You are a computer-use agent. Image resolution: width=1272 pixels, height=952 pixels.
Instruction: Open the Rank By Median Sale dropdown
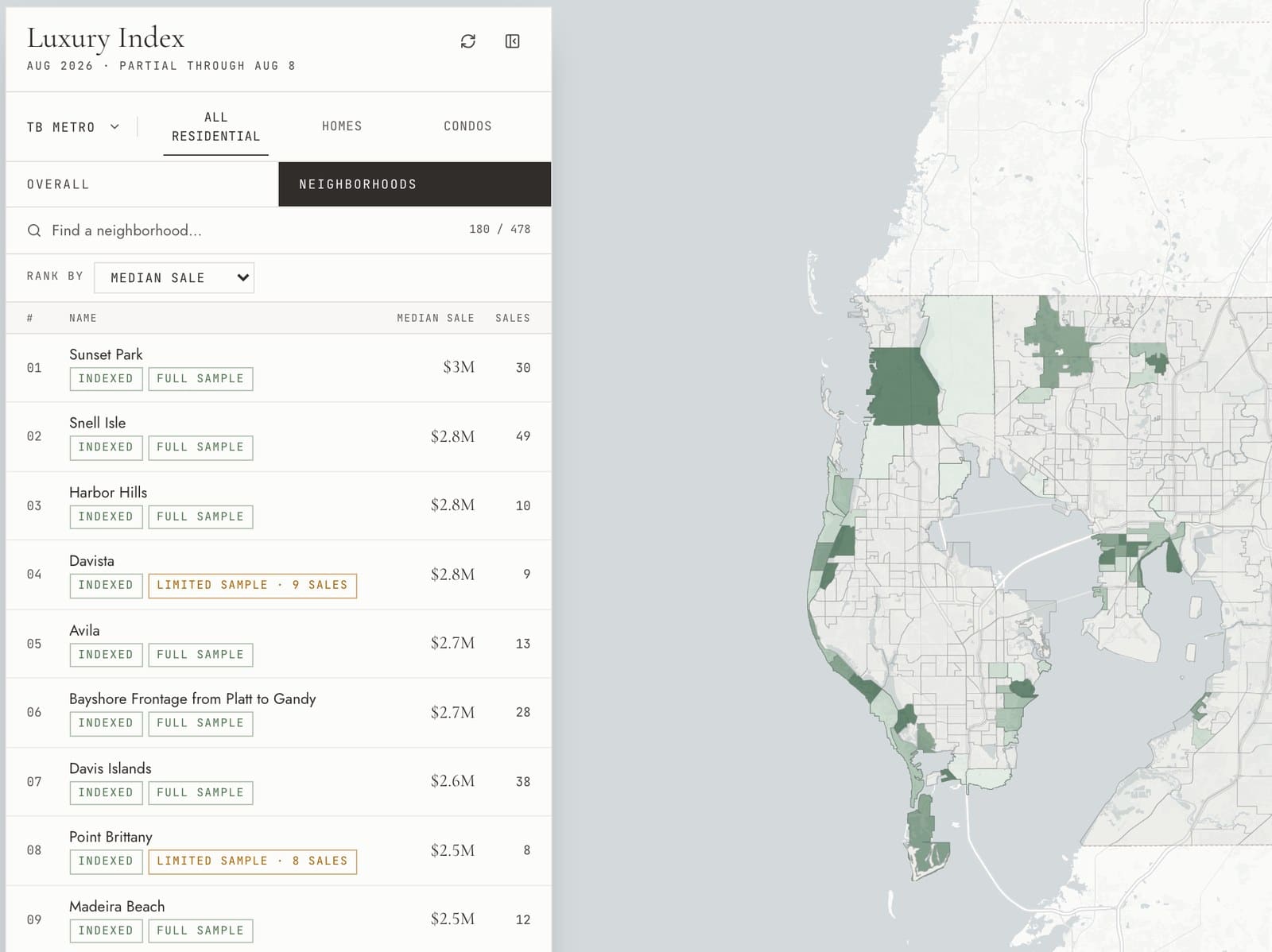(x=174, y=278)
